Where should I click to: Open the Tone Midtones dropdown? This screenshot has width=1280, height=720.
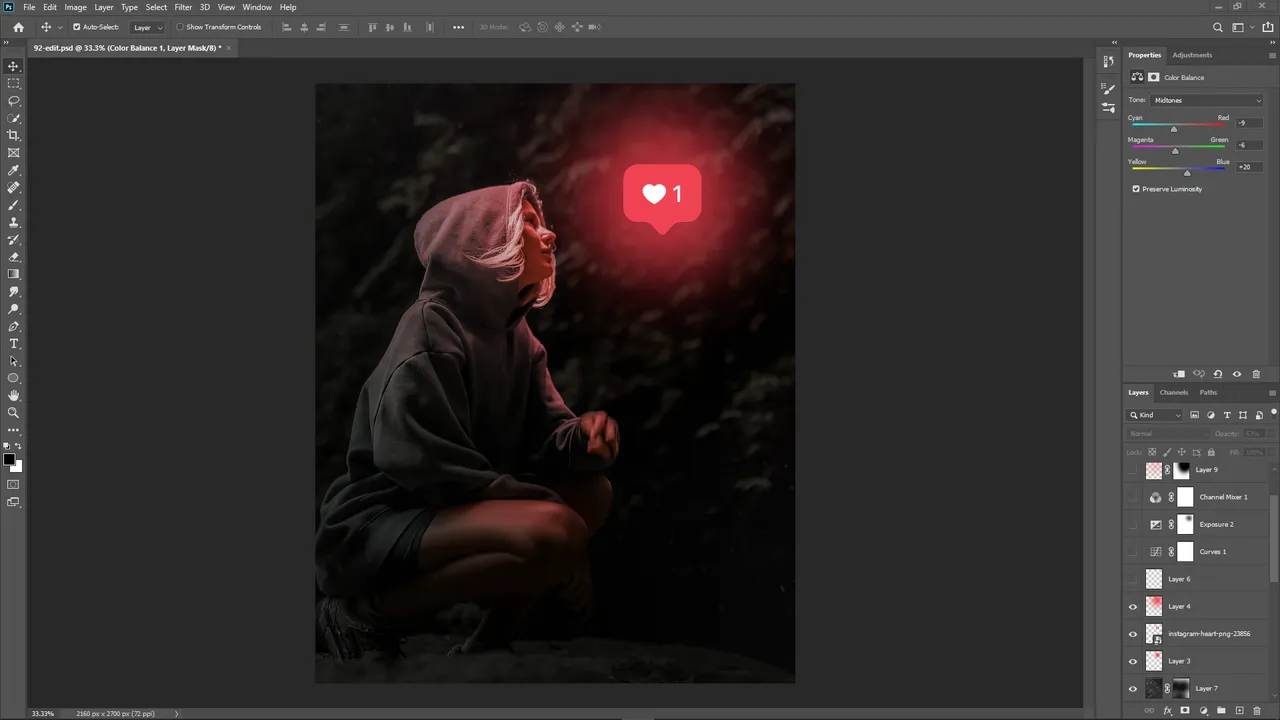click(x=1207, y=100)
